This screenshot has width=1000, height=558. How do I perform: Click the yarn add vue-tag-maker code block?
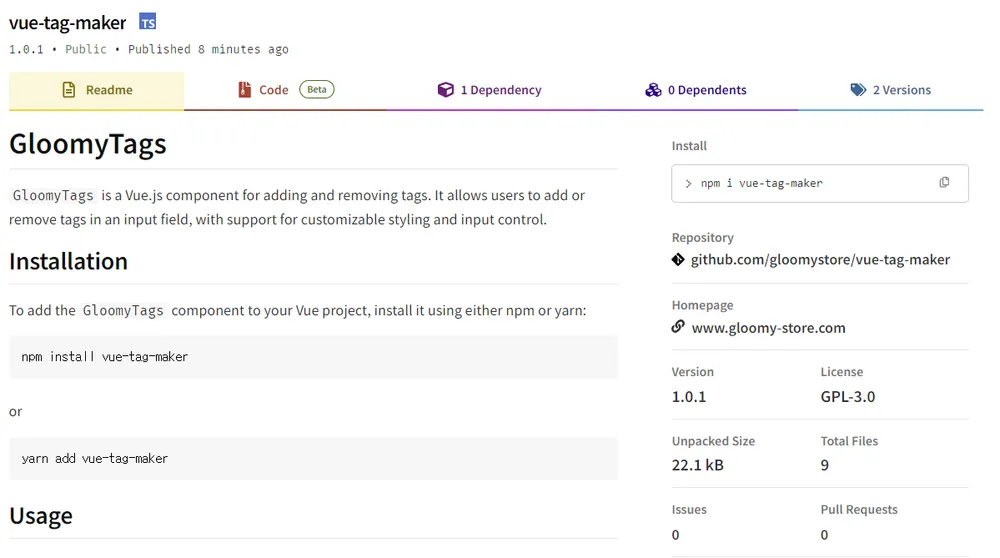tap(313, 459)
